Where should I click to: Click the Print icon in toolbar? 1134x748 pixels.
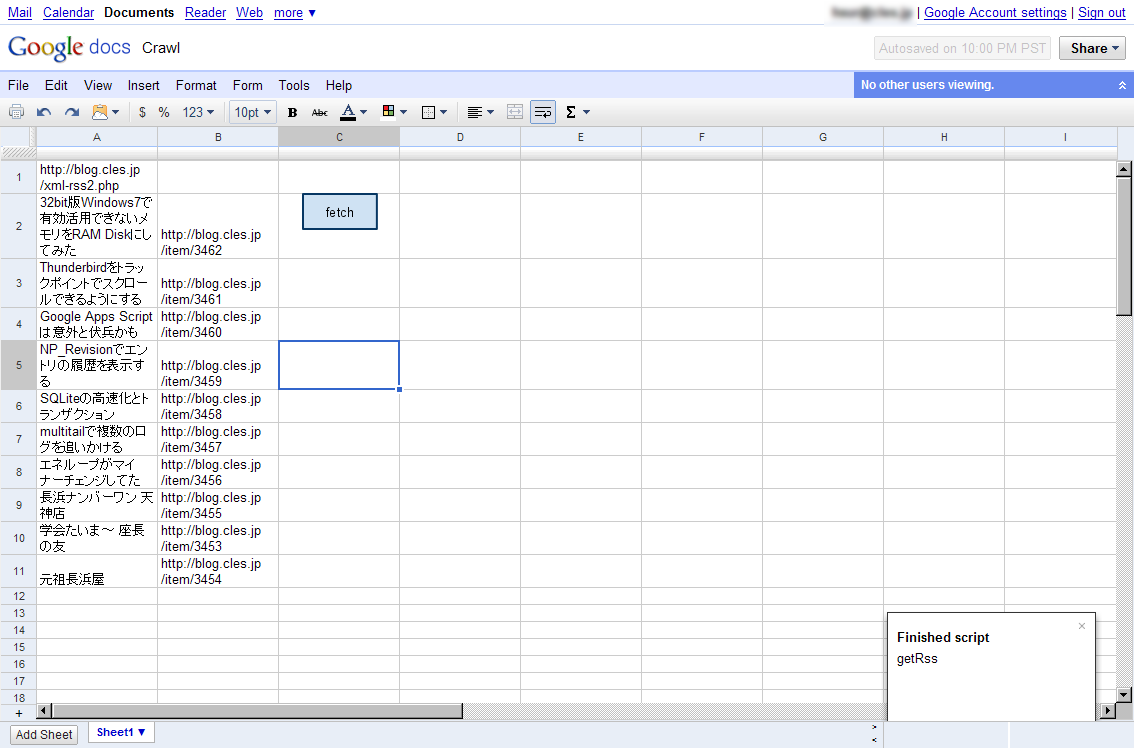17,112
